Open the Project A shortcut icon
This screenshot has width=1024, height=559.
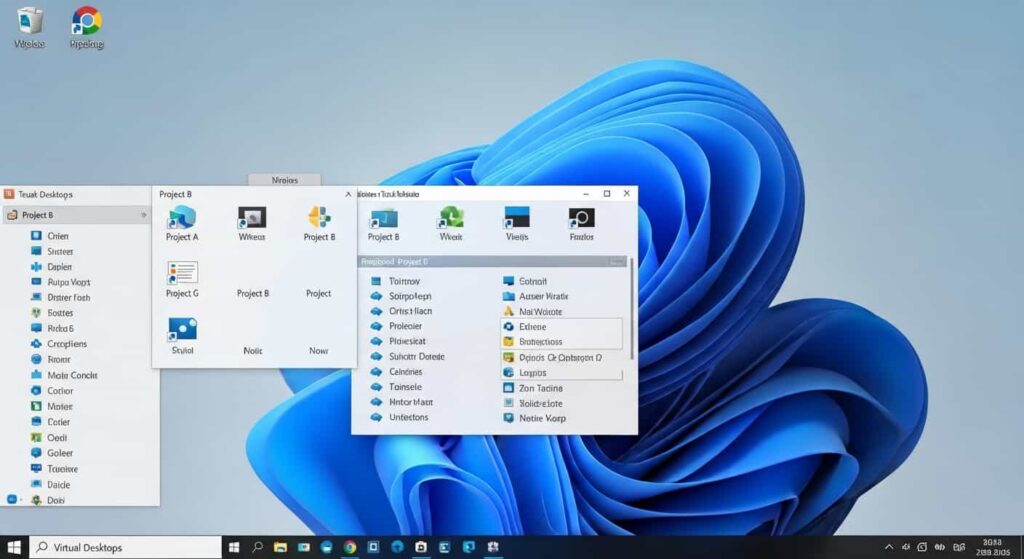(x=182, y=218)
